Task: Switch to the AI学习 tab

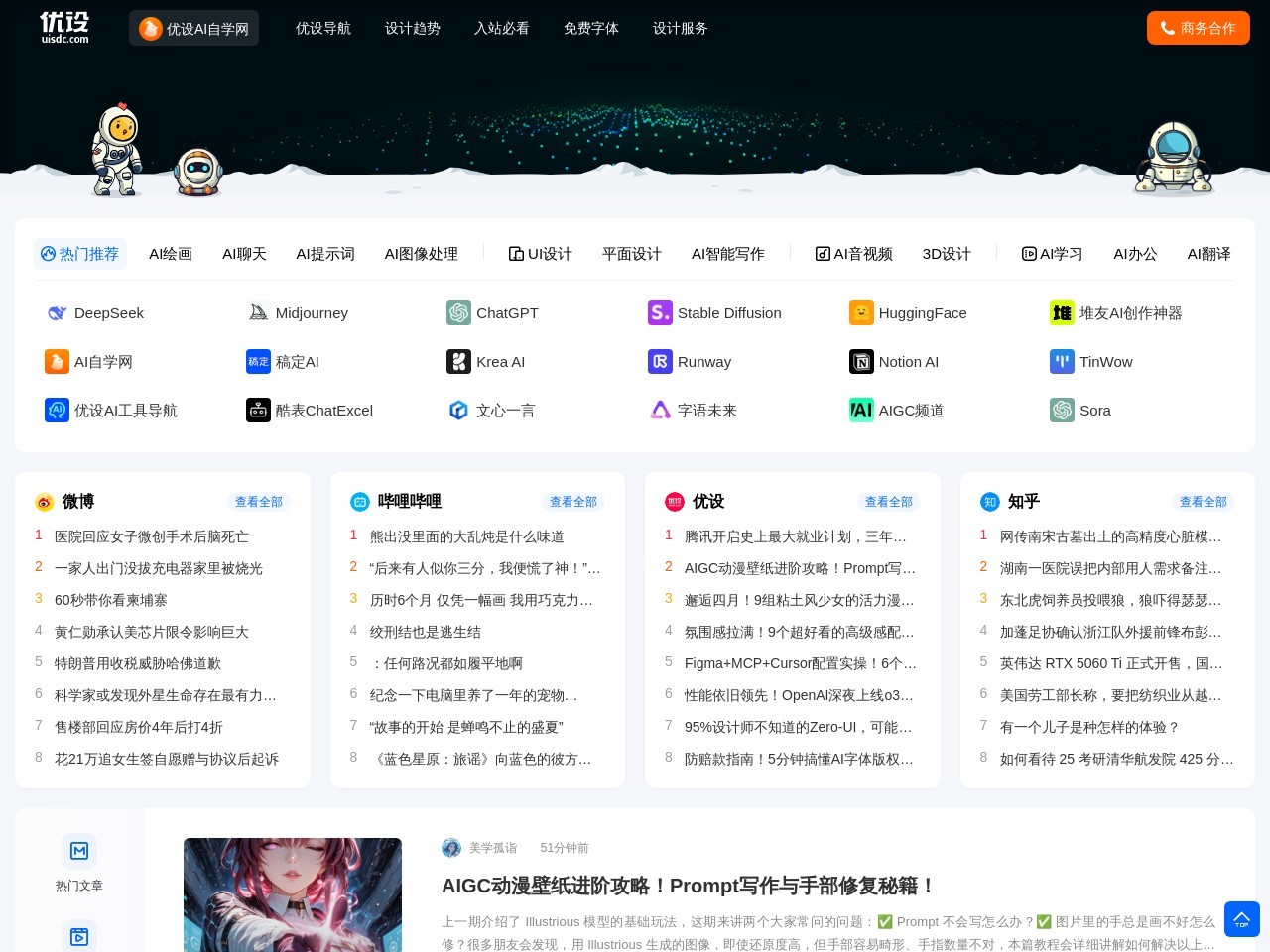Action: 1053,254
